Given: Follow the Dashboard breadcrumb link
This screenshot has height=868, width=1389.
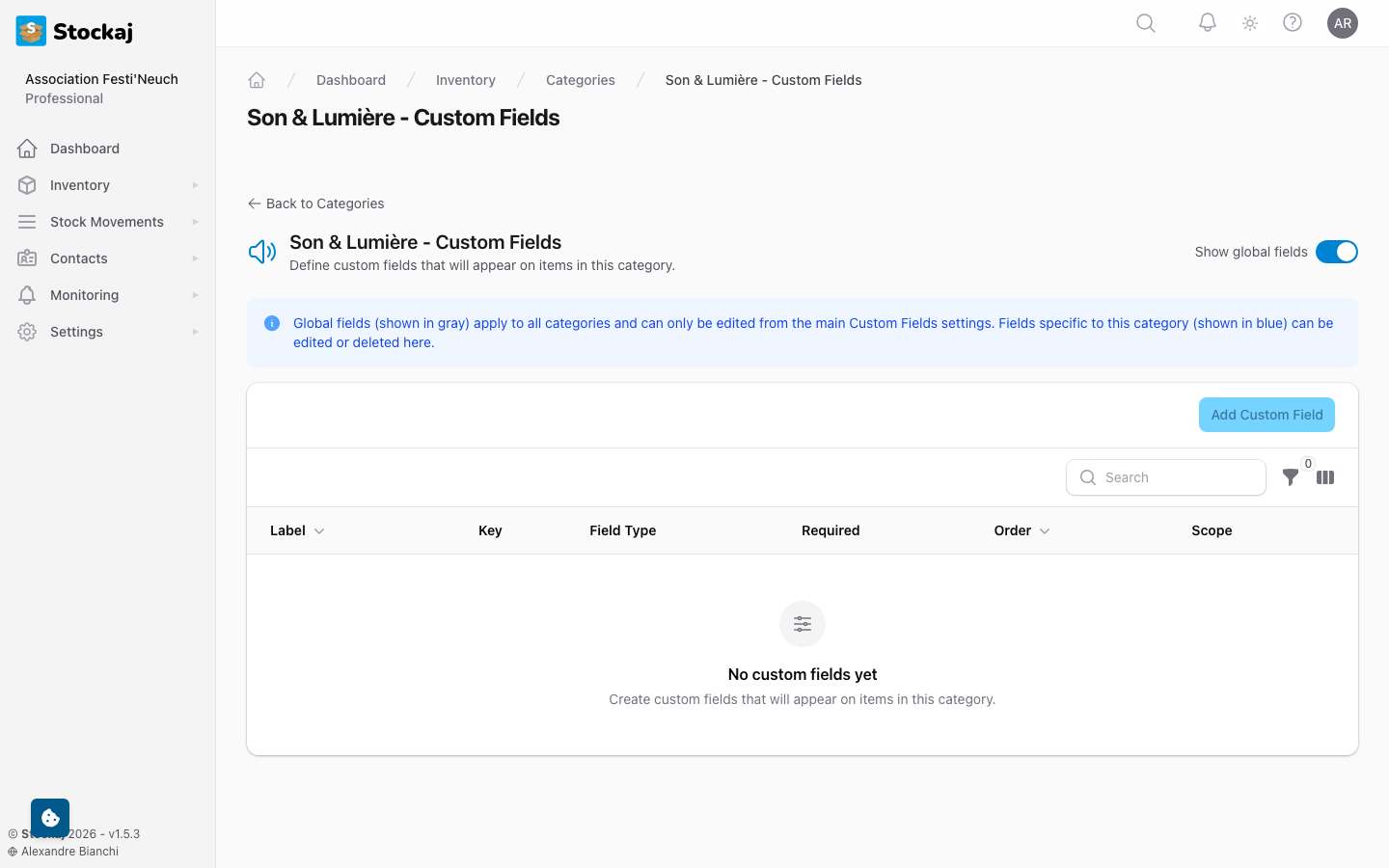Looking at the screenshot, I should [x=351, y=80].
